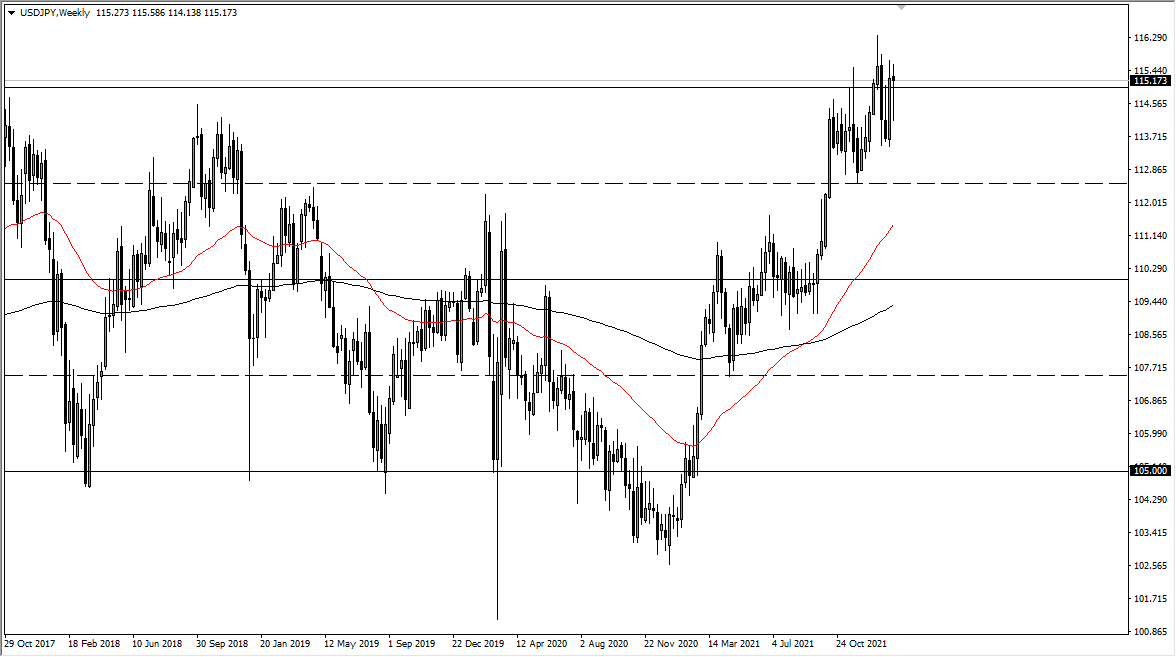The image size is (1176, 657).
Task: Click the 24 Oct 2021 date label
Action: pos(862,644)
